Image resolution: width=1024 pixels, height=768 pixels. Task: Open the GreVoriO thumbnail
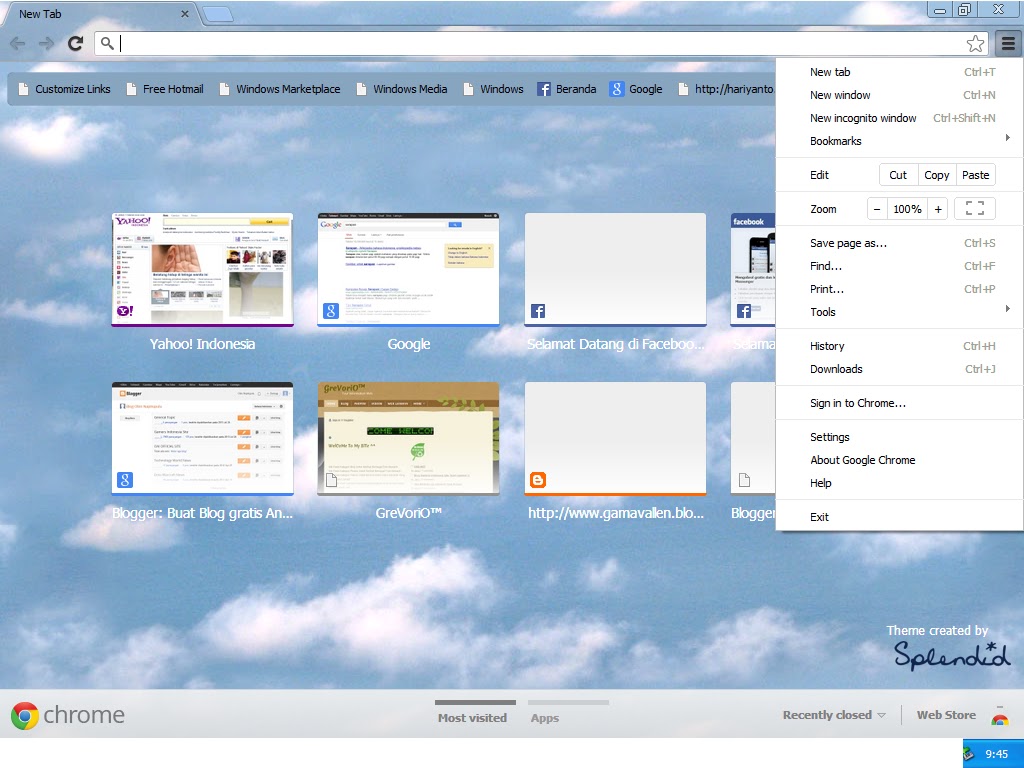coord(408,439)
